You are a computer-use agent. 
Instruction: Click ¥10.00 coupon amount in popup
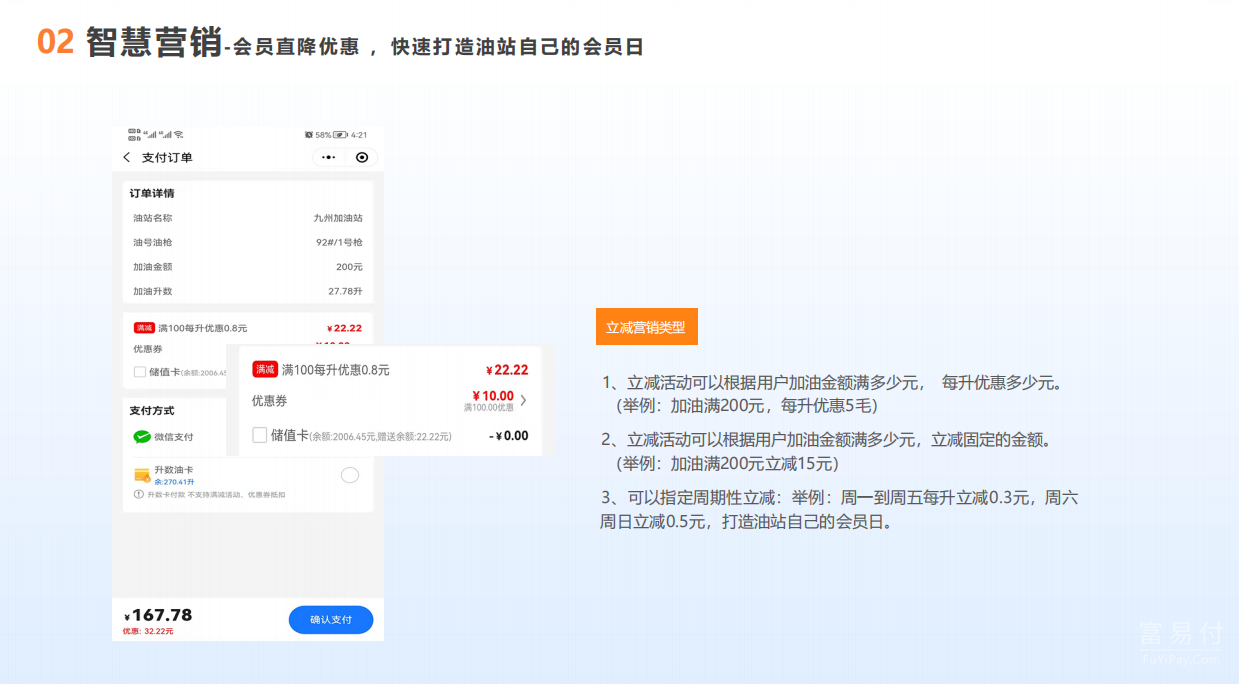493,396
